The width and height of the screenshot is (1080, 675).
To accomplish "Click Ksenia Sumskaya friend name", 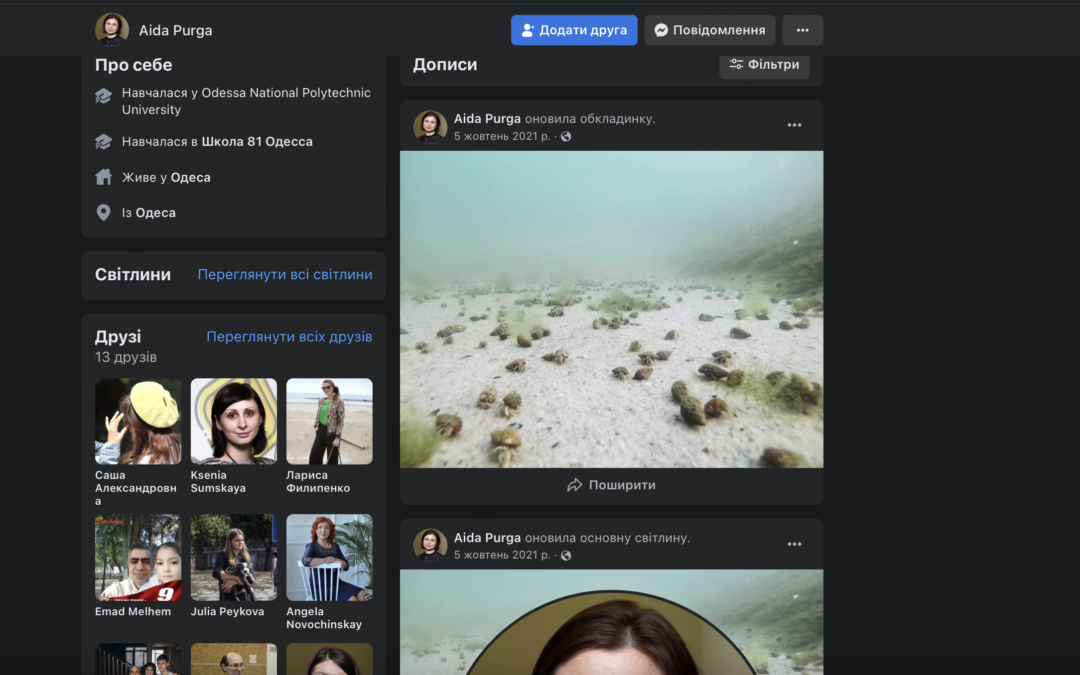I will 218,481.
